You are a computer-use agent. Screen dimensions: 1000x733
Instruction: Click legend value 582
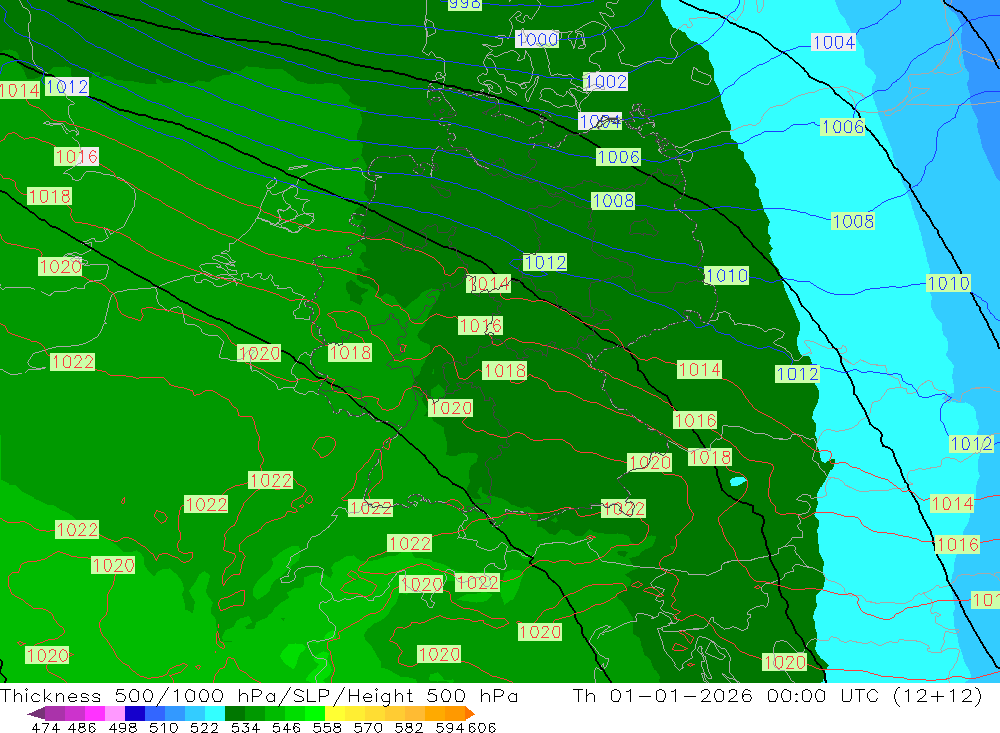tap(409, 727)
